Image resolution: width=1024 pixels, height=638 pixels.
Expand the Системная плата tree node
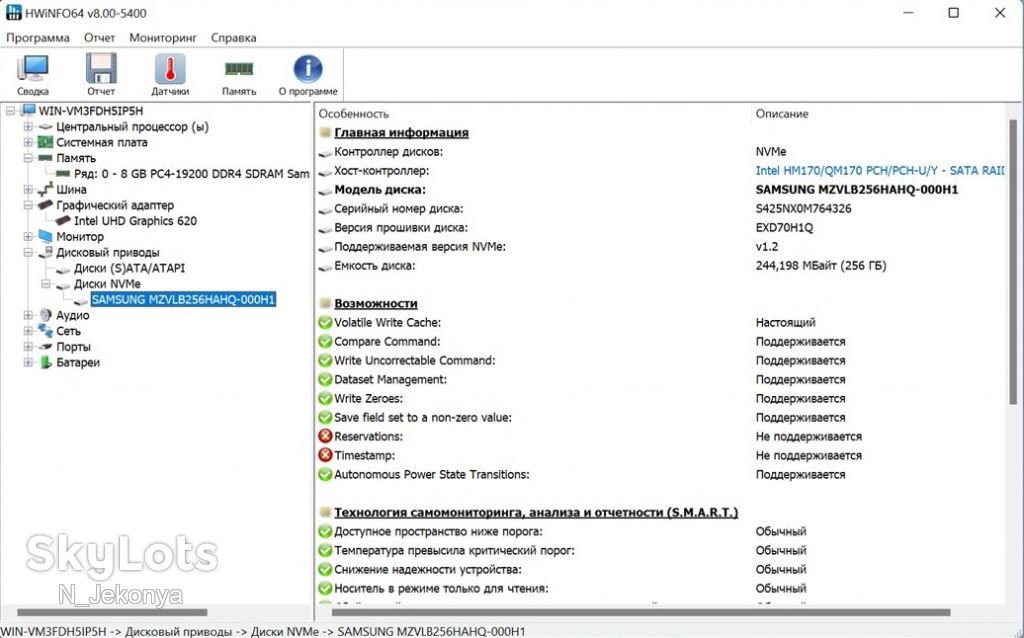point(28,142)
